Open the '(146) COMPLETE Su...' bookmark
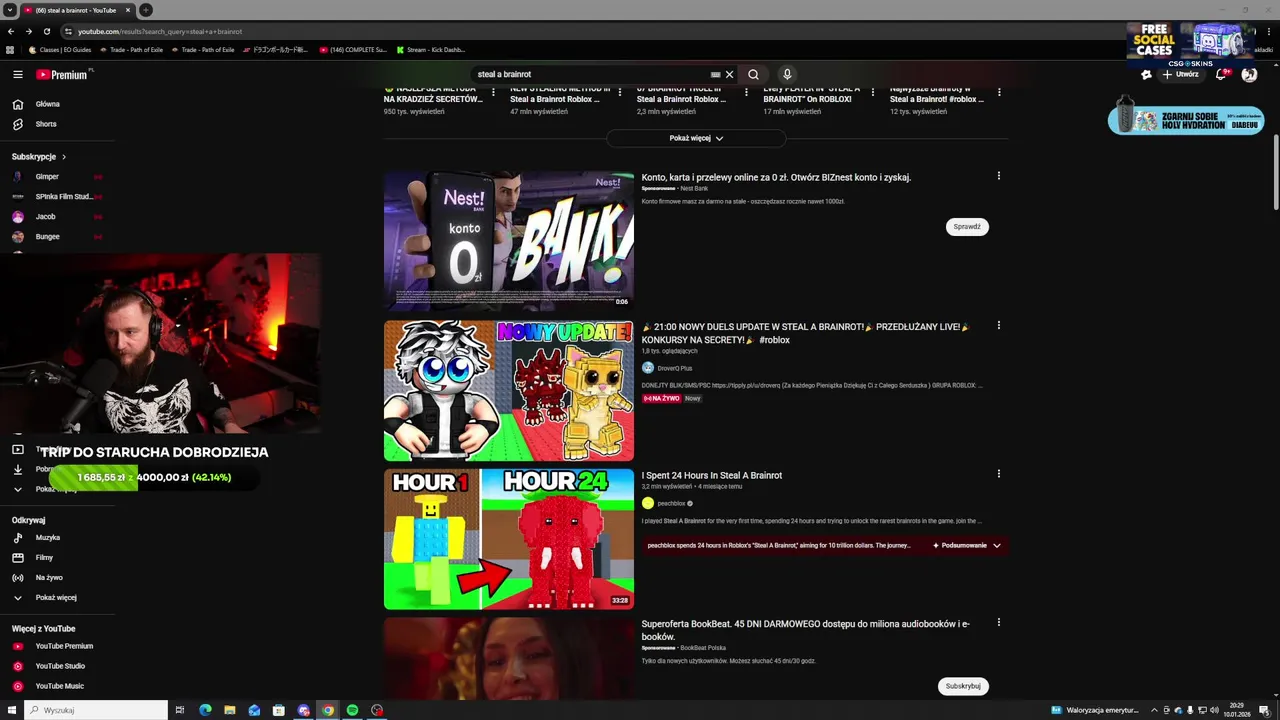The image size is (1280, 720). coord(353,49)
